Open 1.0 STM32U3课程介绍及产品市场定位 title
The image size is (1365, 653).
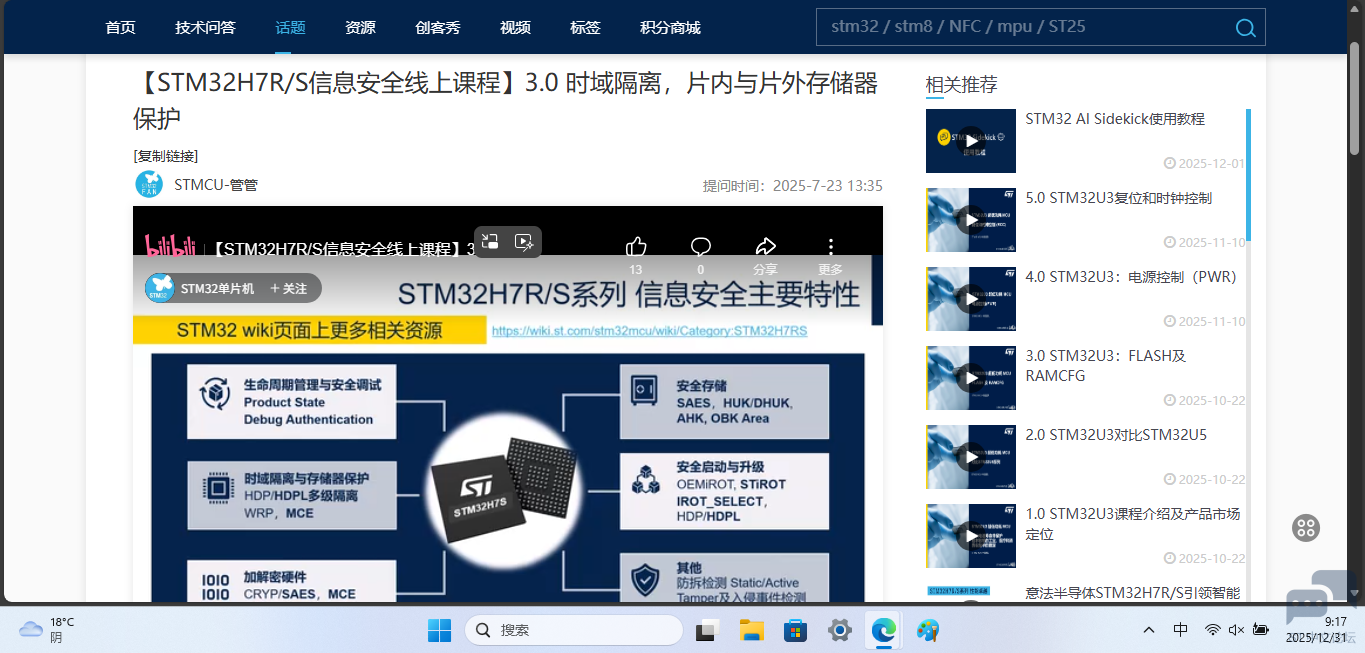coord(1133,524)
